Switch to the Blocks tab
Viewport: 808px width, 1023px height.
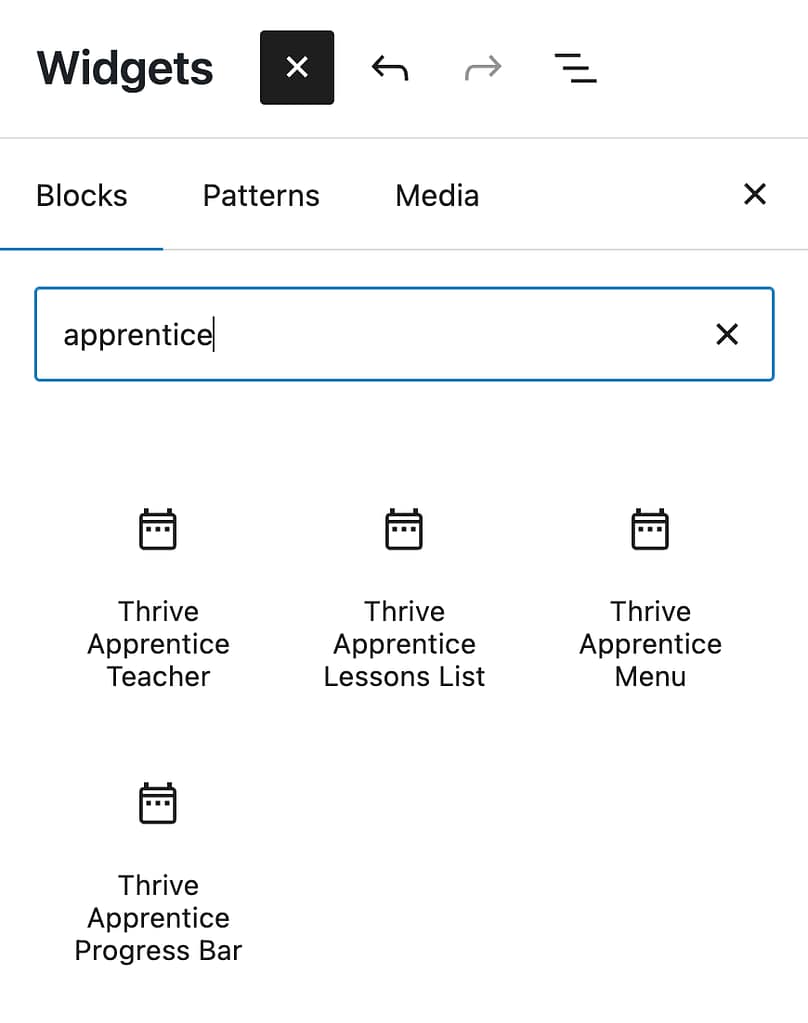[x=82, y=195]
